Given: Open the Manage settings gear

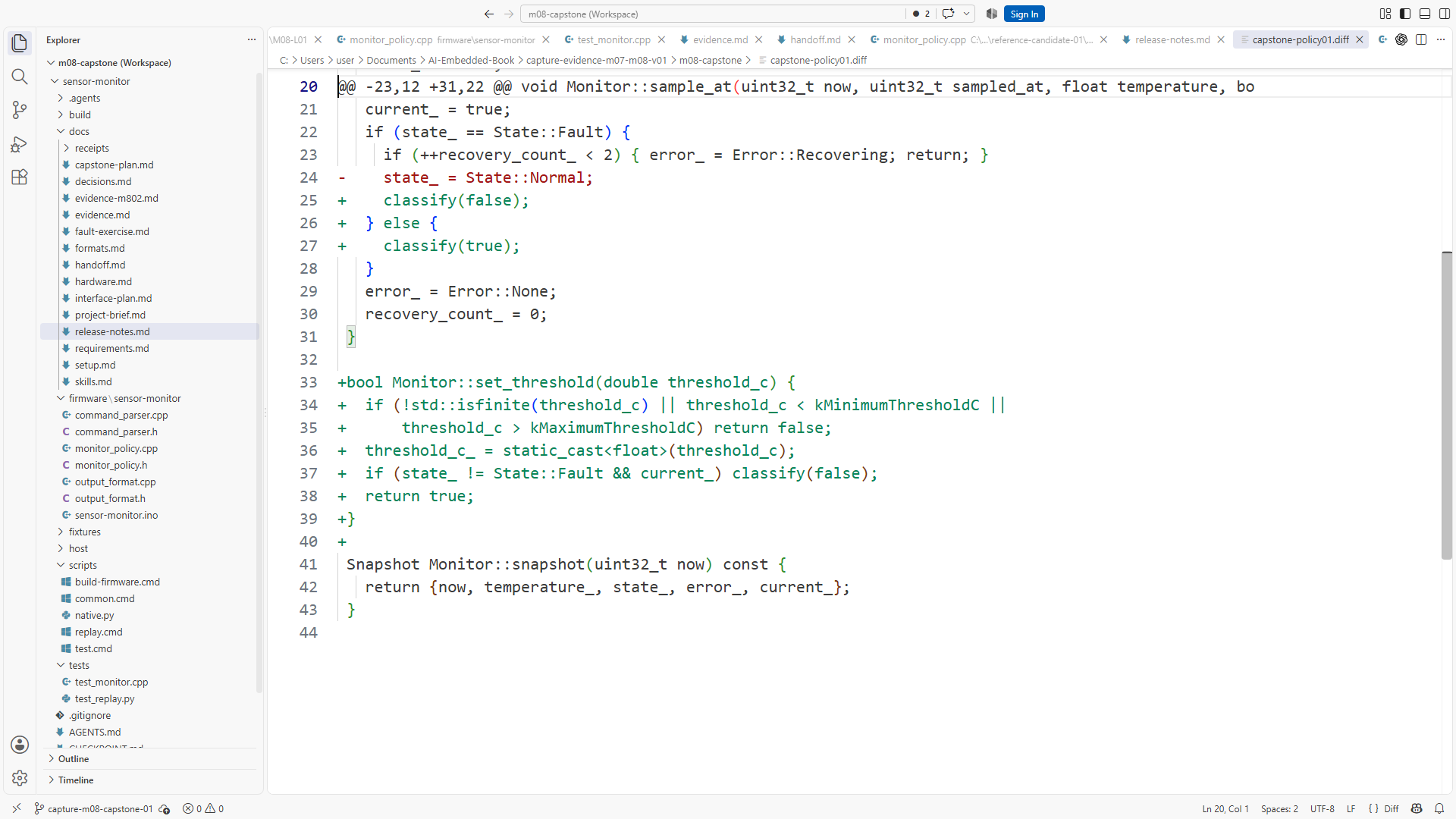Looking at the screenshot, I should 20,778.
